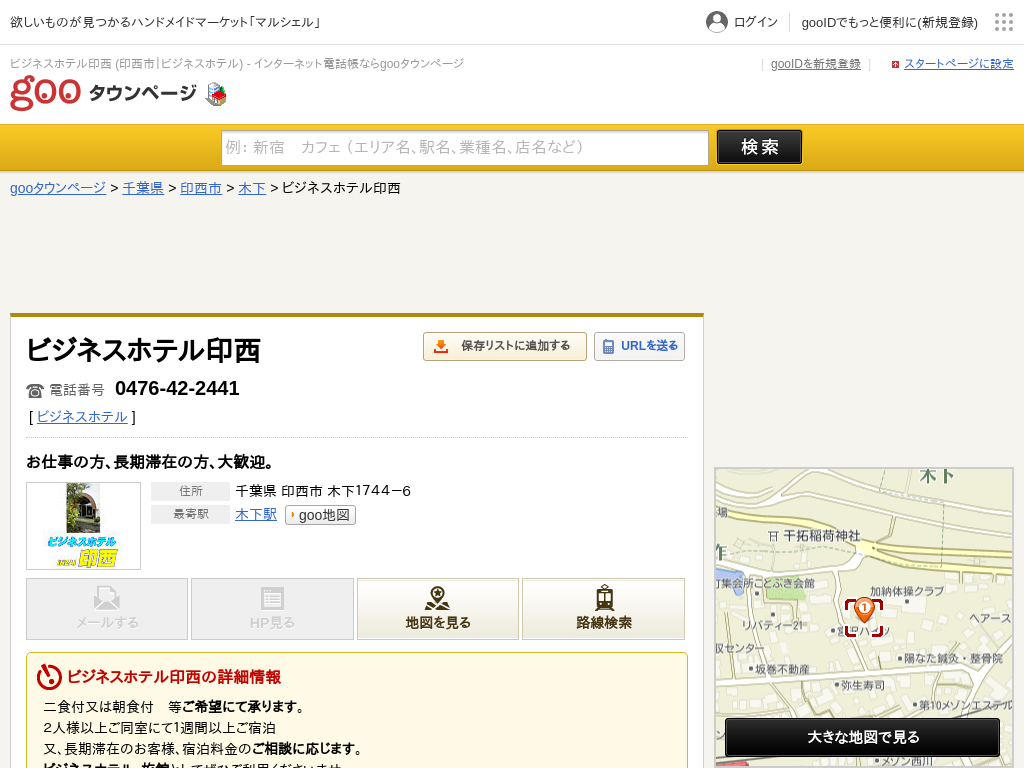The height and width of the screenshot is (768, 1024).
Task: Open the goo services grid menu icon
Action: (1003, 22)
